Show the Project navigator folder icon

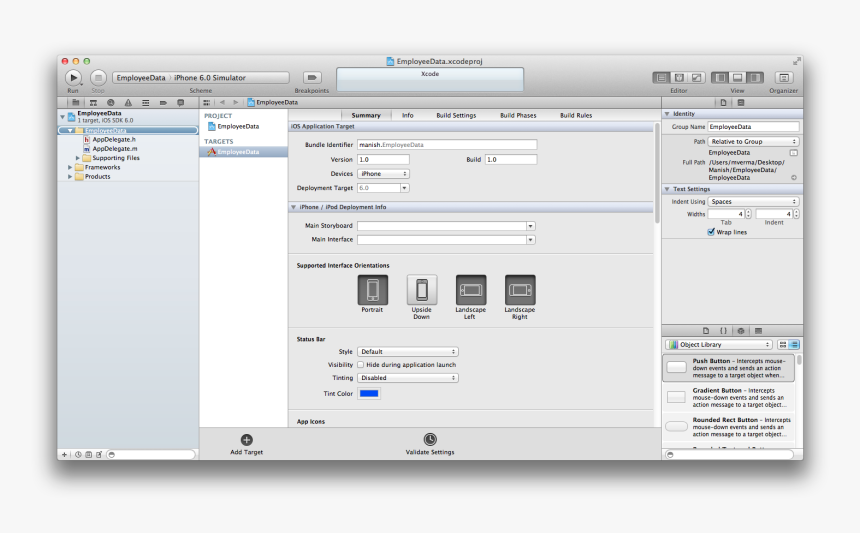click(x=76, y=103)
